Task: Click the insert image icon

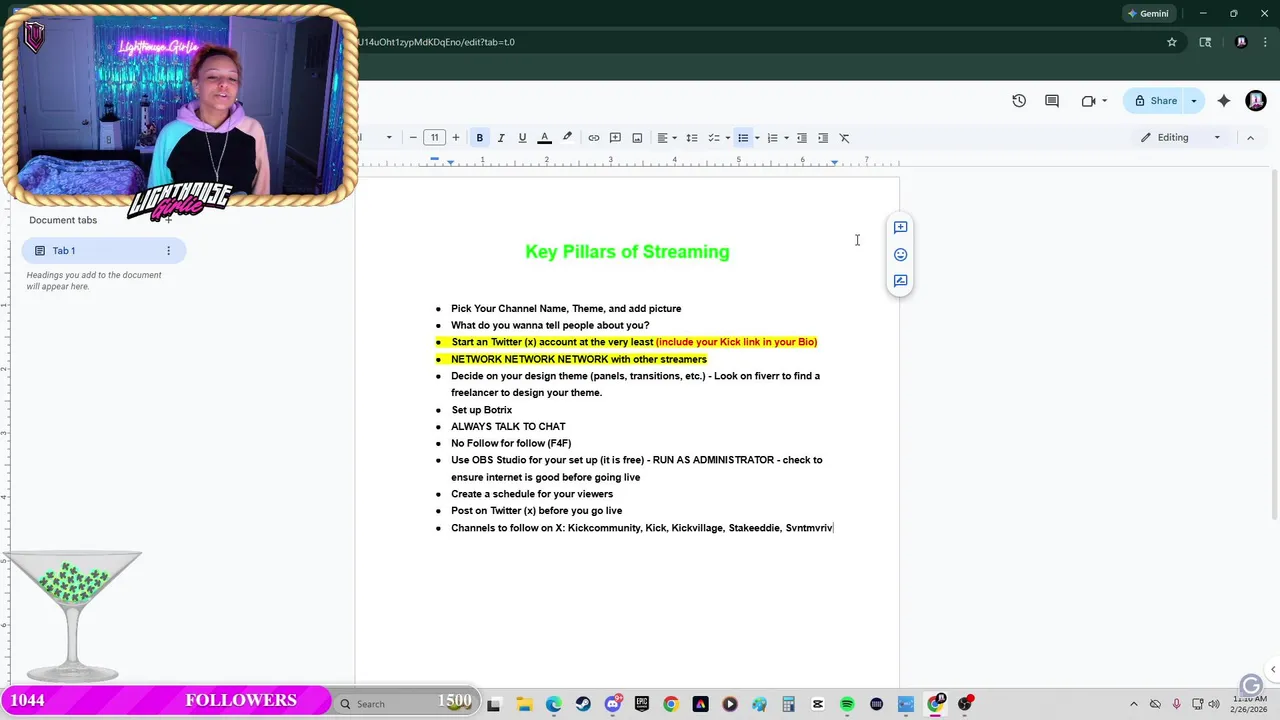Action: coord(637,138)
